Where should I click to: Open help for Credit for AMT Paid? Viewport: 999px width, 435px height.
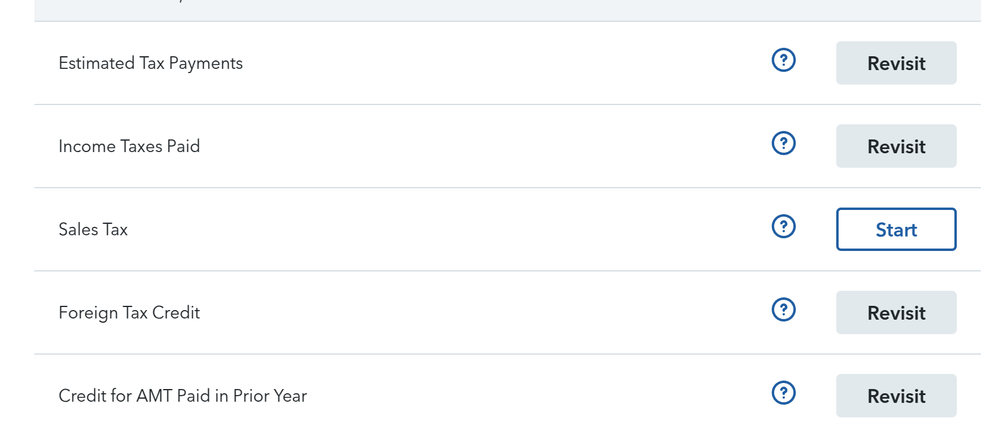click(784, 393)
